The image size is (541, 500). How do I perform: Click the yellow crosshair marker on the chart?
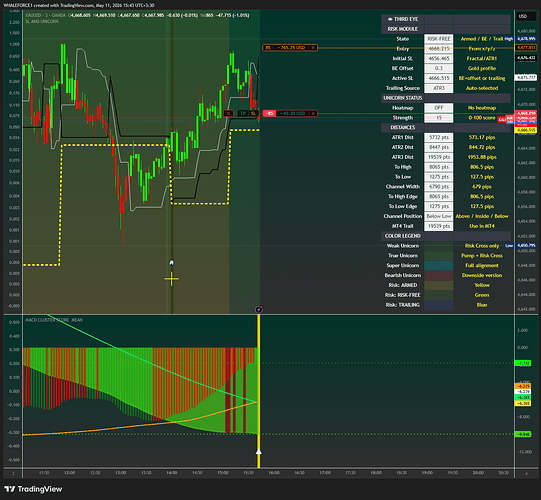click(x=171, y=279)
